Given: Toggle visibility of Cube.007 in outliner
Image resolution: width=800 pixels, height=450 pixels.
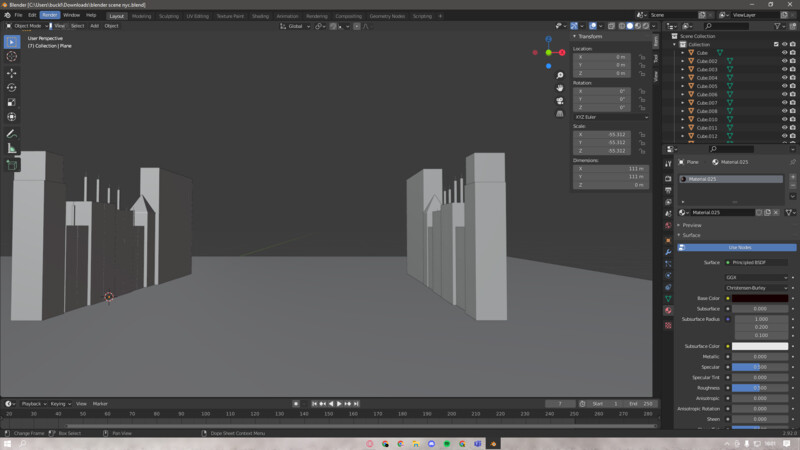Looking at the screenshot, I should 784,102.
